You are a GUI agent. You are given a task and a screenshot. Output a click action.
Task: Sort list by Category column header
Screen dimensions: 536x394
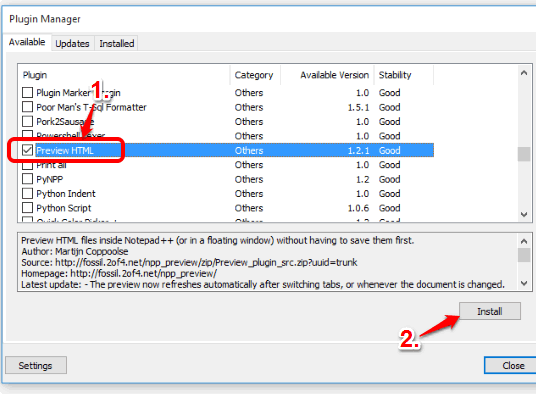(255, 75)
